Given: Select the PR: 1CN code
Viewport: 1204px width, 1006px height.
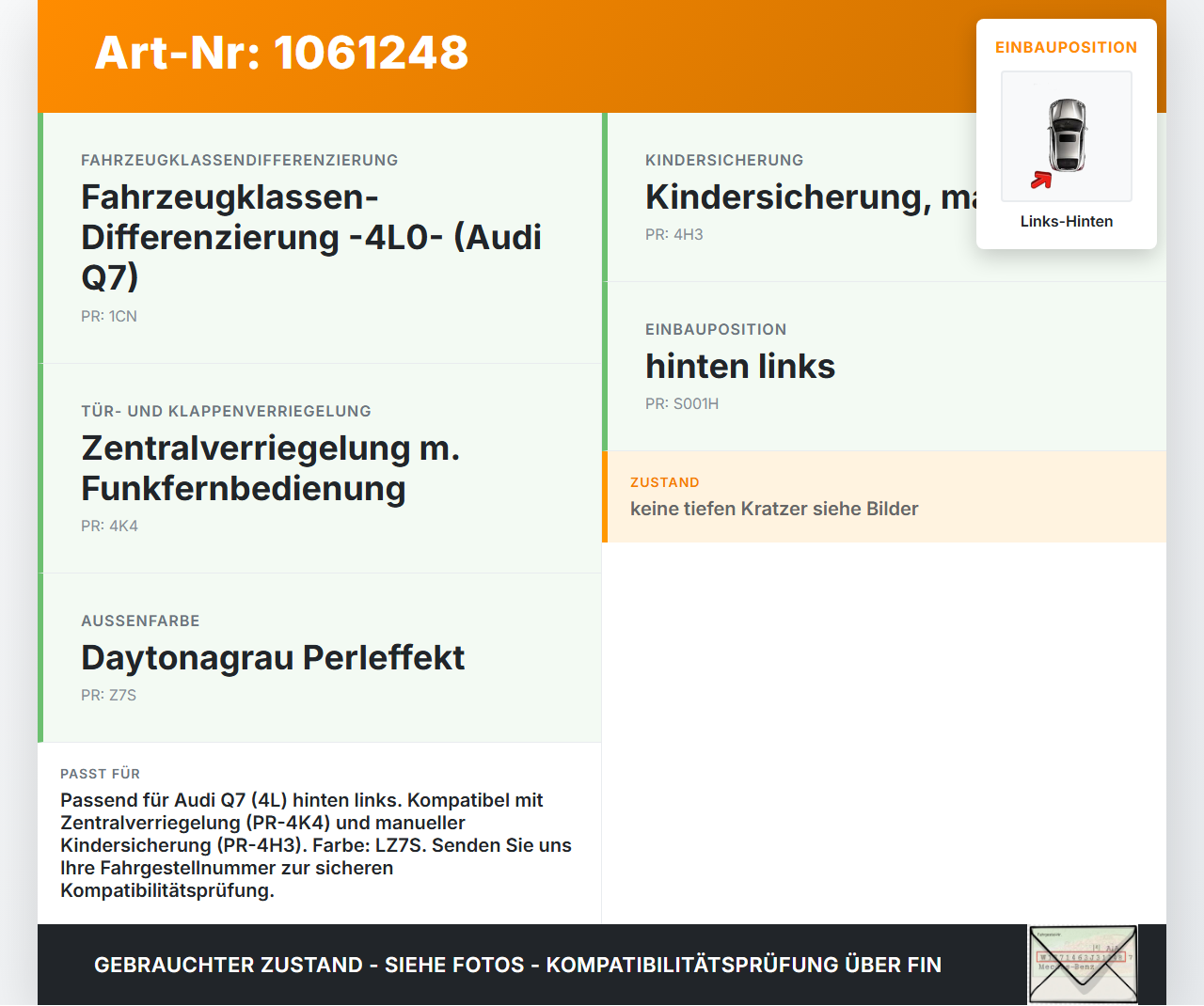Looking at the screenshot, I should pos(109,316).
